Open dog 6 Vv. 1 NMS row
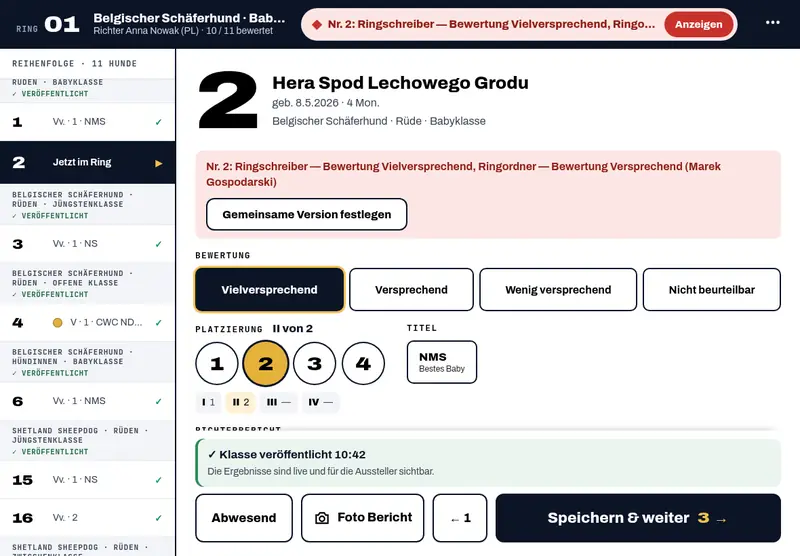The height and width of the screenshot is (556, 800). pyautogui.click(x=87, y=401)
